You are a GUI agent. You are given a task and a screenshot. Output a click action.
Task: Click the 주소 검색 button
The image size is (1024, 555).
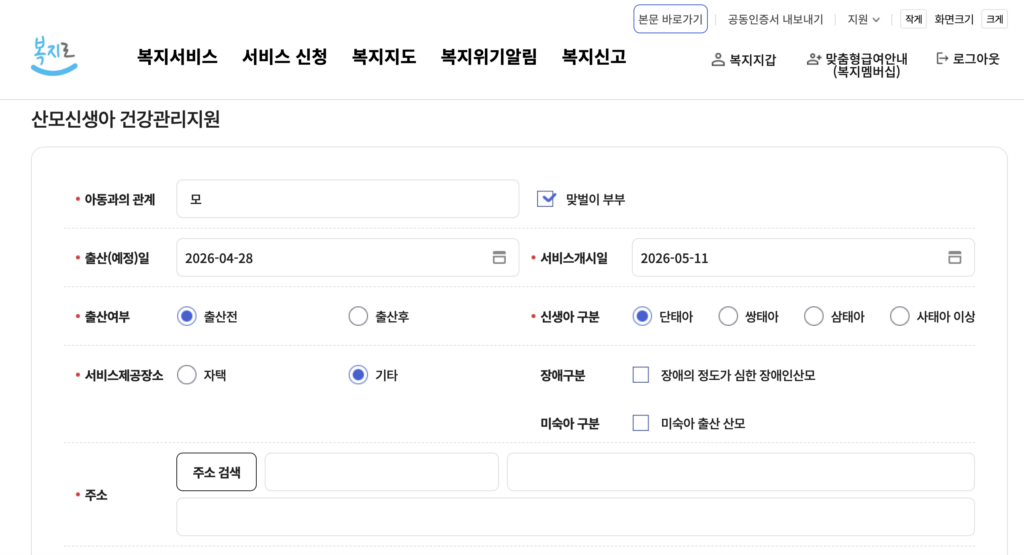coord(216,472)
